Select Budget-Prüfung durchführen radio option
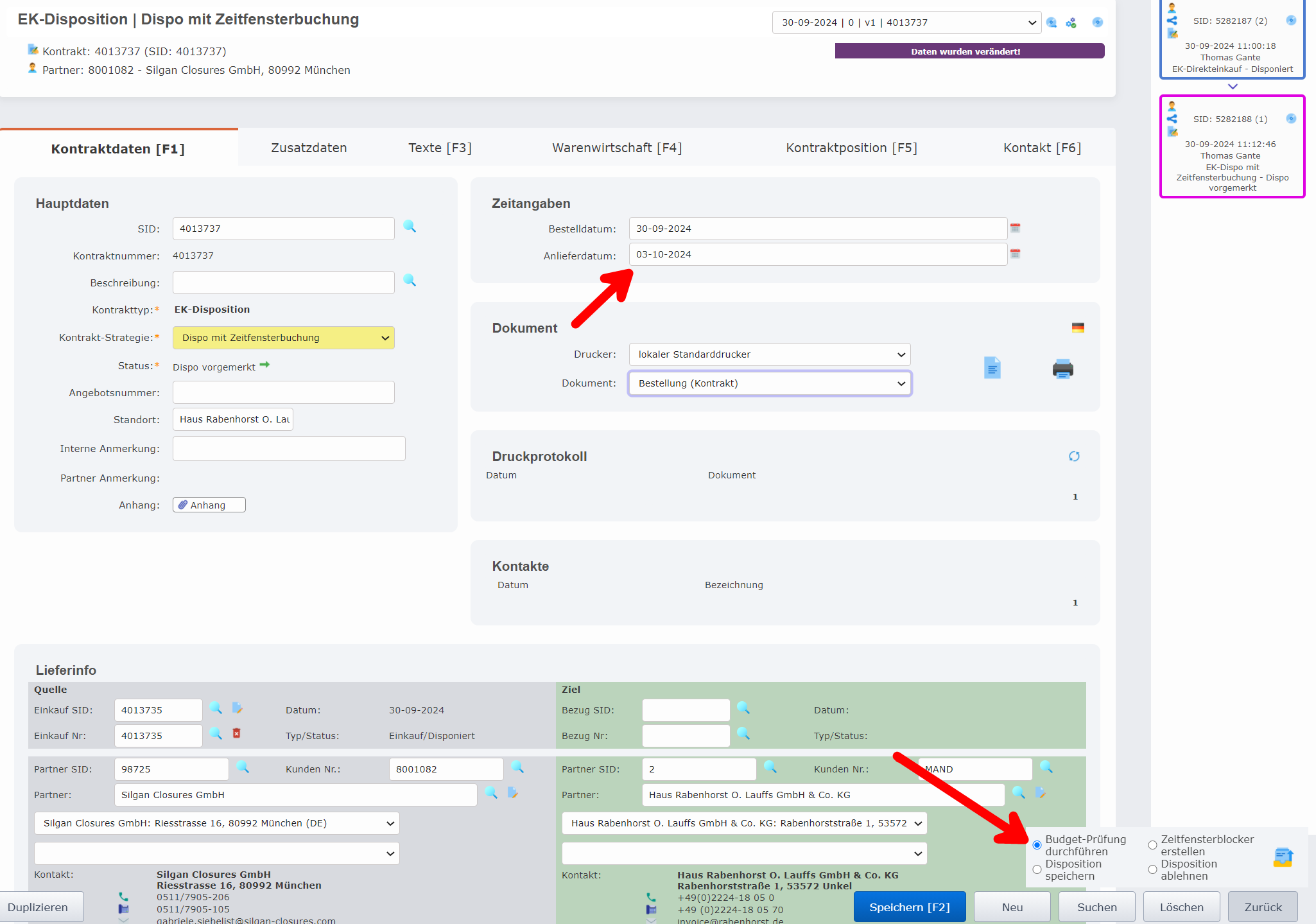 click(1037, 845)
